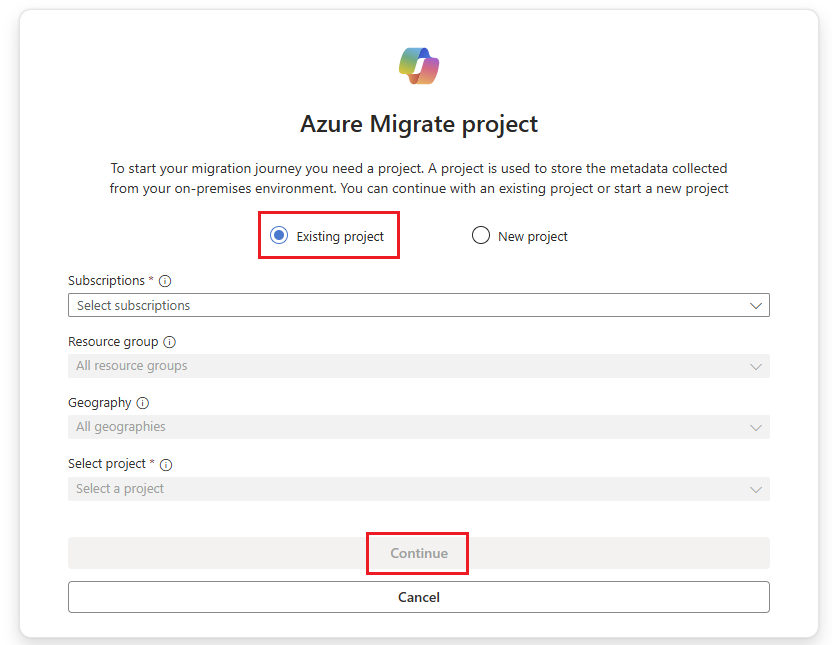The height and width of the screenshot is (645, 832).
Task: Expand the Select project chevron arrow
Action: [756, 490]
